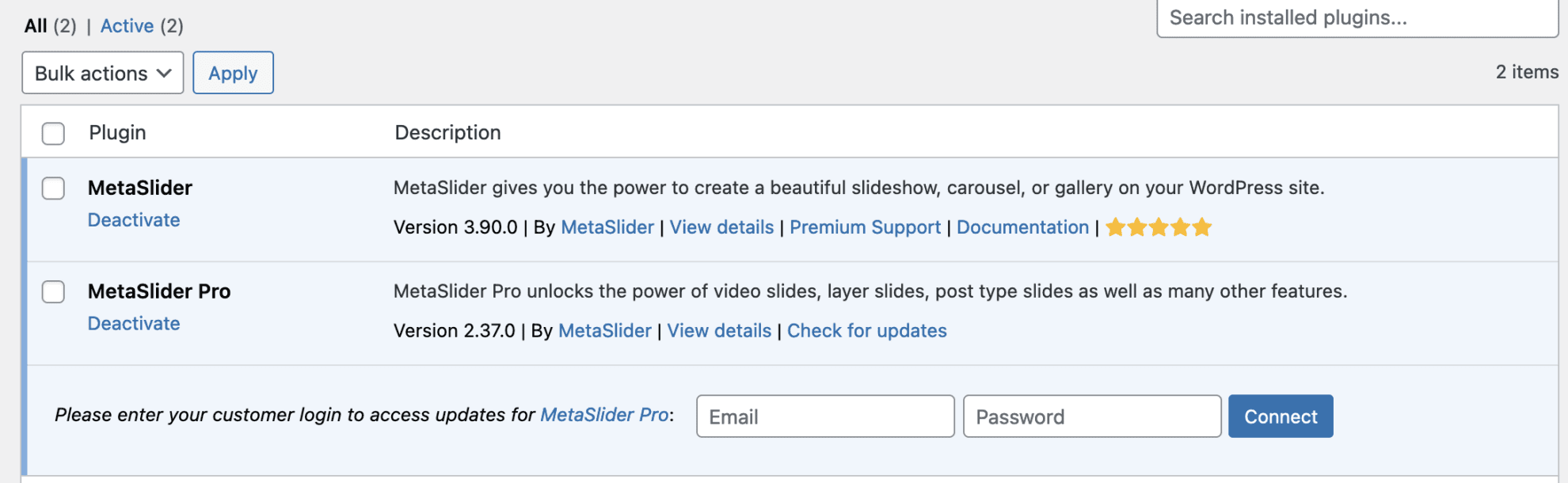Click the five-star rating for MetaSlider
Image resolution: width=1568 pixels, height=483 pixels.
[x=1157, y=227]
